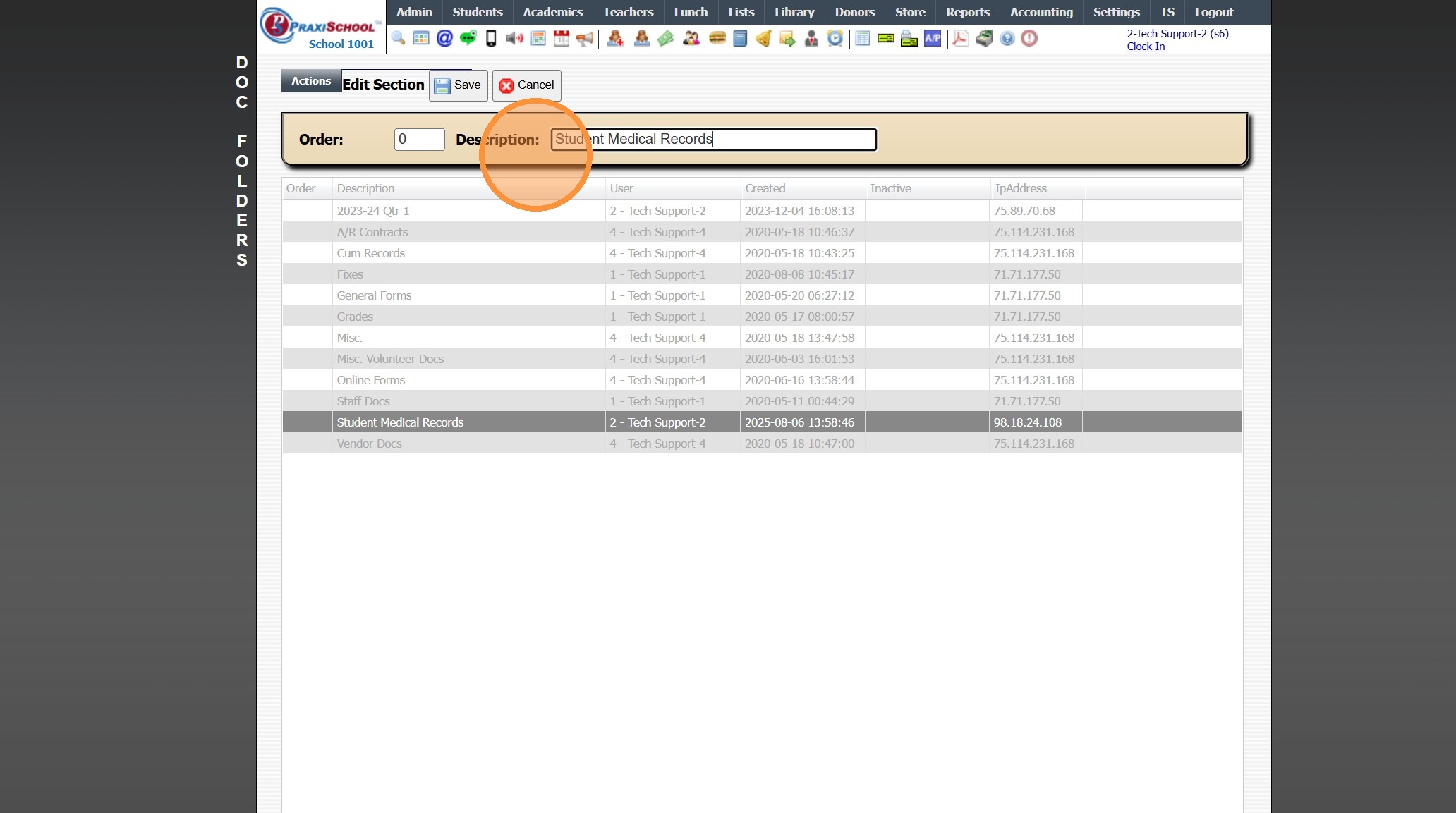Viewport: 1456px width, 813px height.
Task: Click the PDF document icon
Action: pos(960,38)
